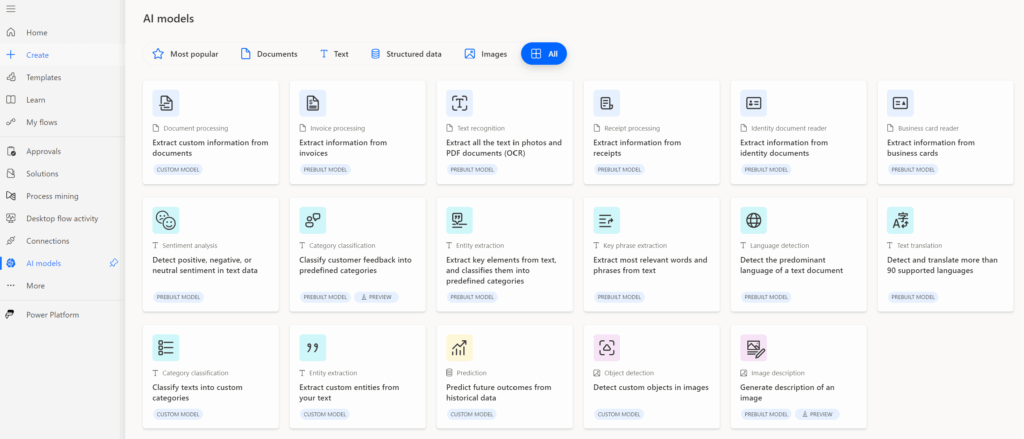Select the Business card reader icon
This screenshot has width=1024, height=439.
click(x=901, y=103)
